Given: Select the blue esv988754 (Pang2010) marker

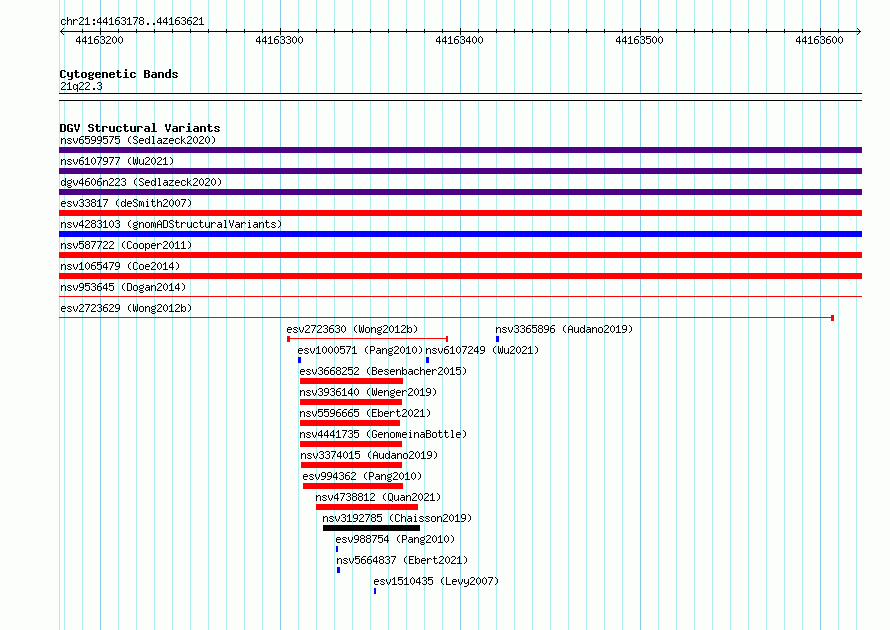Looking at the screenshot, I should (337, 549).
